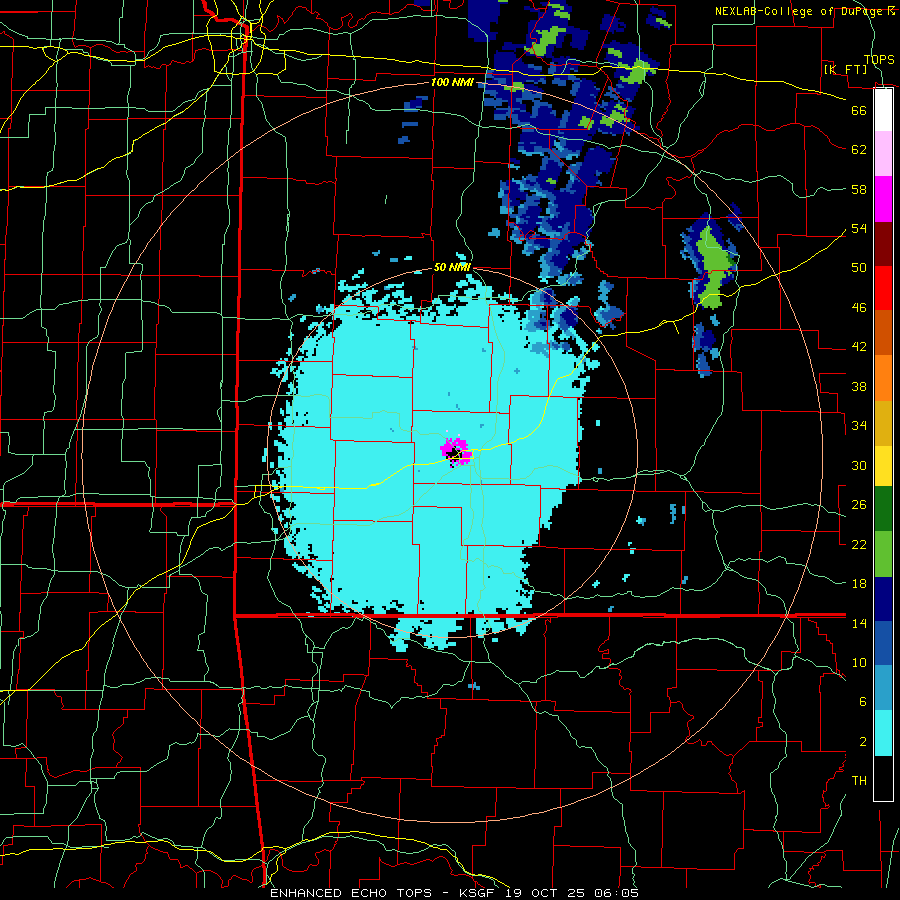Screen dimensions: 900x900
Task: Click the light pink 62 kft legend swatch
Action: pos(883,154)
